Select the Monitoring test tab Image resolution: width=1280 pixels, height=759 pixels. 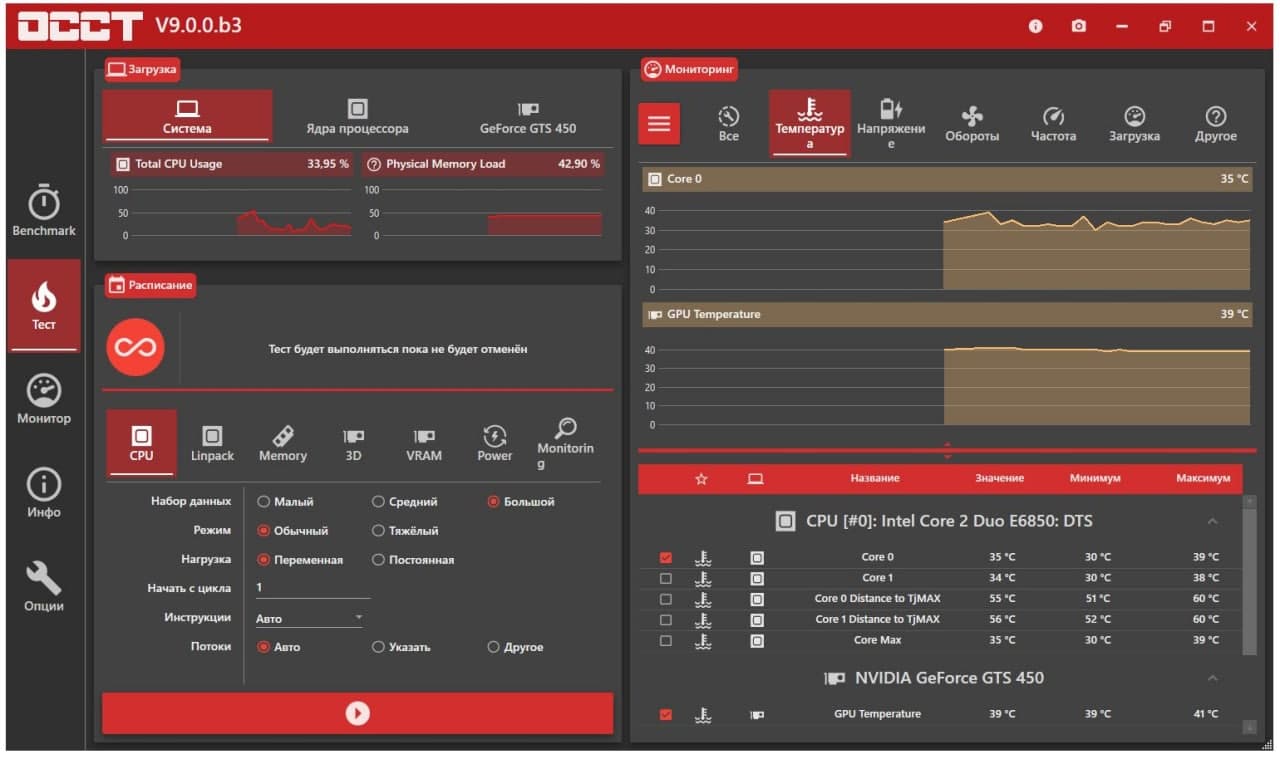coord(565,442)
